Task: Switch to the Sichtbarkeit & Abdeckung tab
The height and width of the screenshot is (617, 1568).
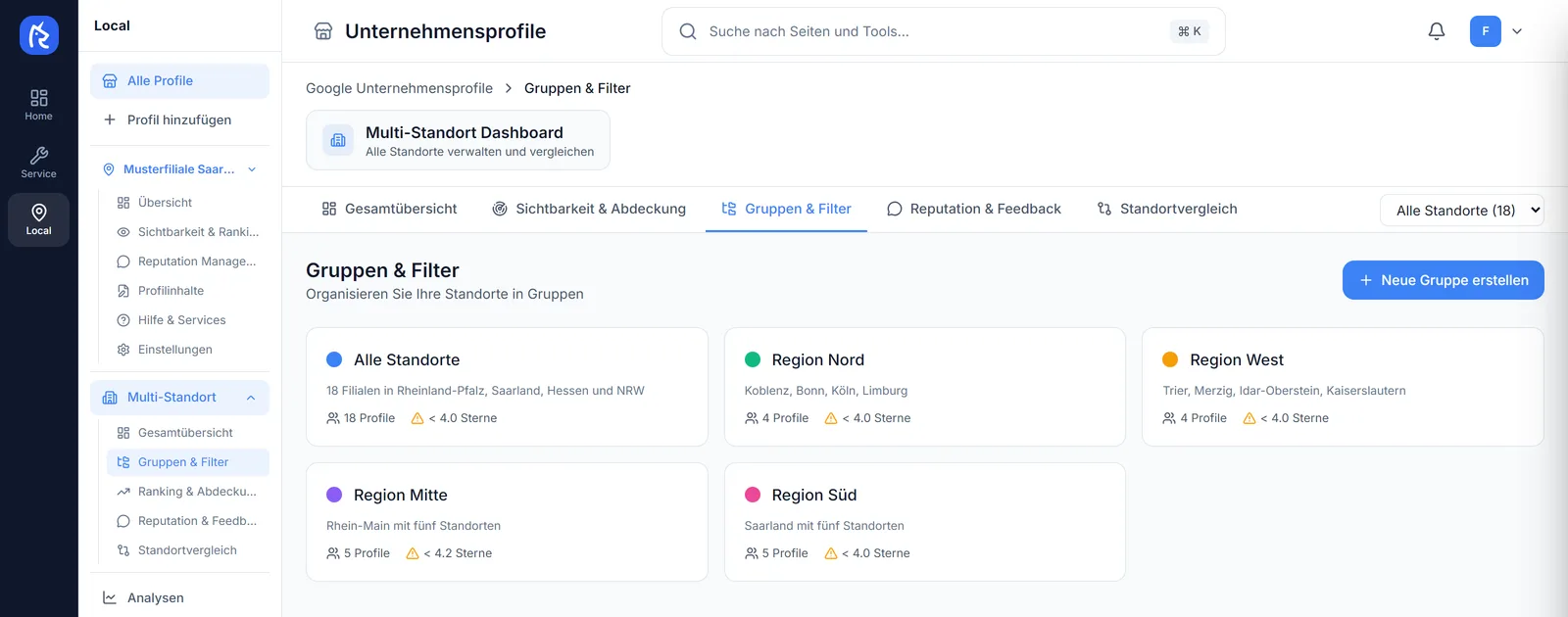Action: [588, 209]
